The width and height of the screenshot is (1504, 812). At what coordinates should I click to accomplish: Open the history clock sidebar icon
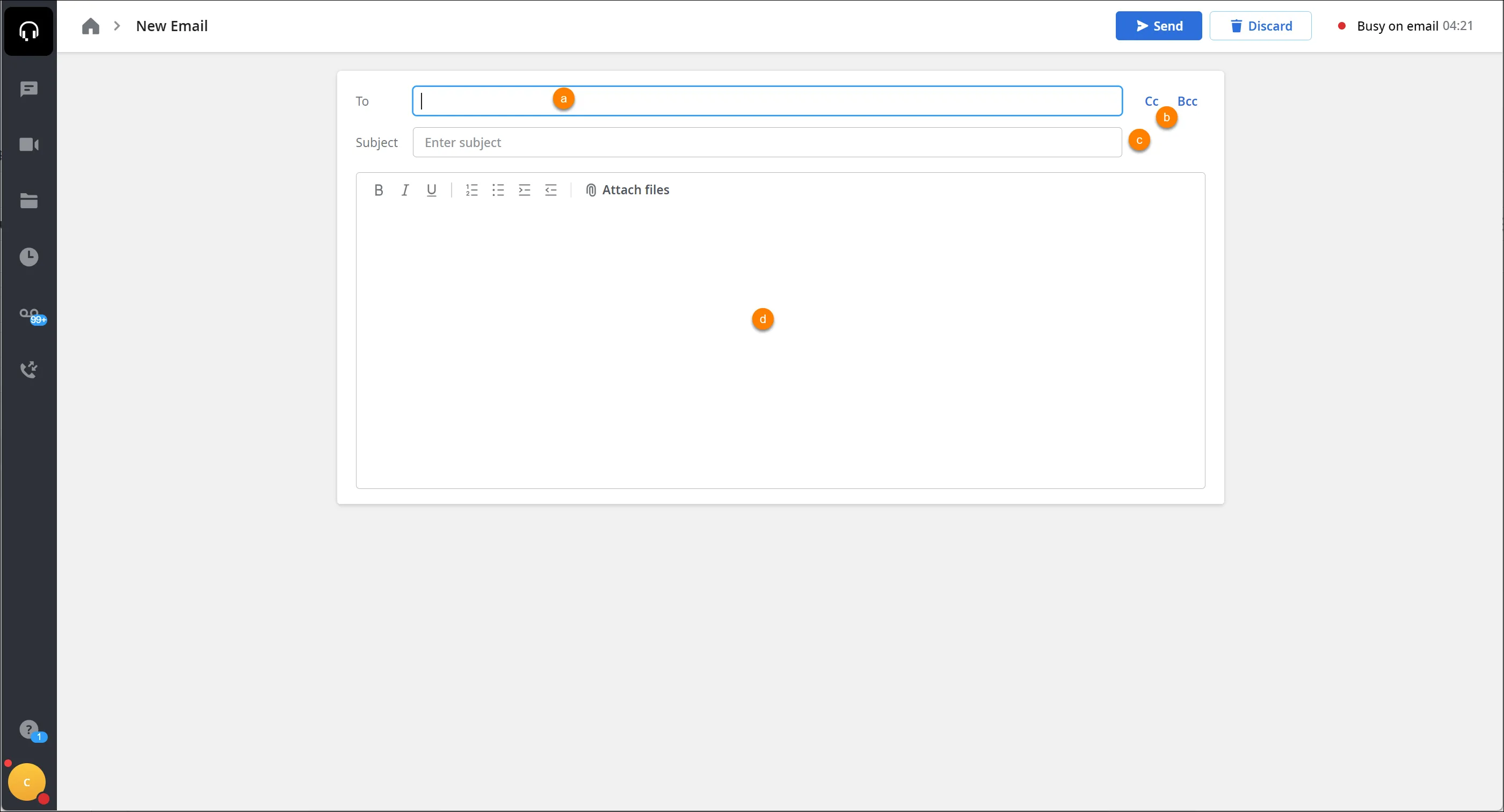28,257
